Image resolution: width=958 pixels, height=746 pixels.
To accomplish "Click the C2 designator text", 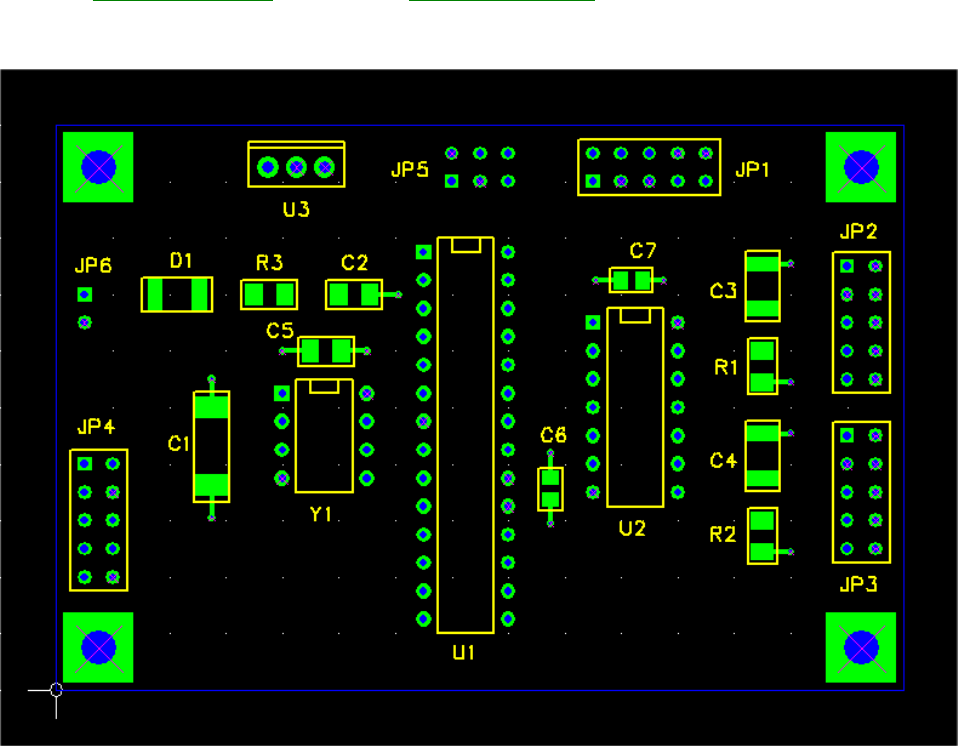I will 354,263.
